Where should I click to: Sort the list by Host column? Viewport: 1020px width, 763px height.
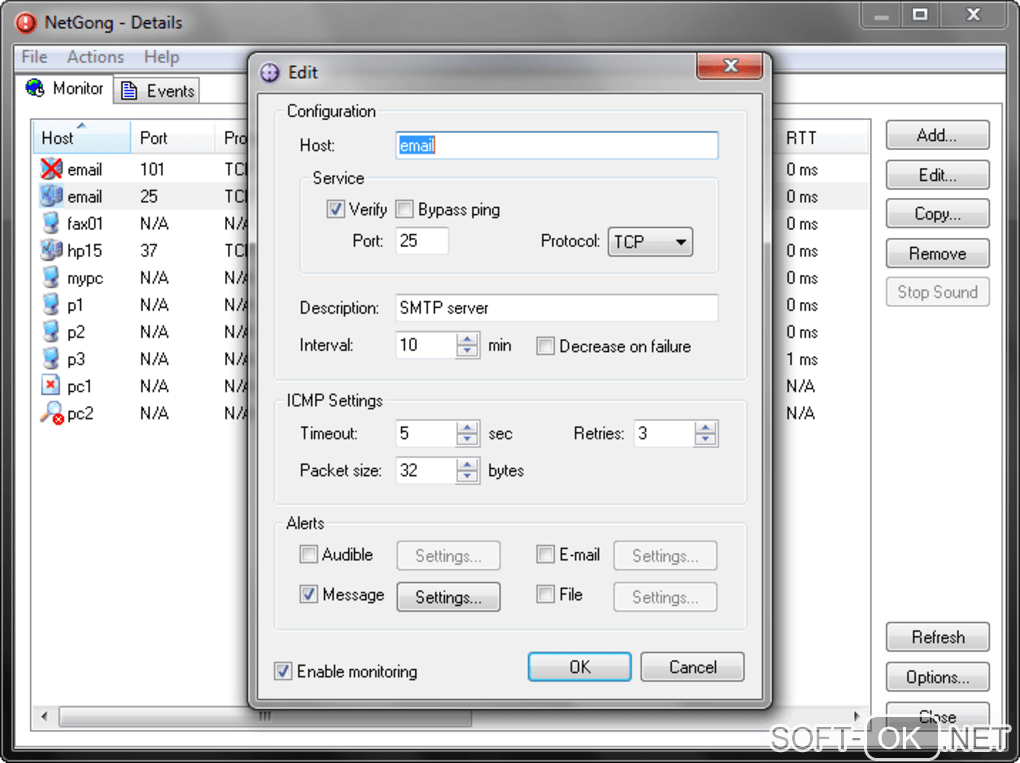click(x=81, y=138)
